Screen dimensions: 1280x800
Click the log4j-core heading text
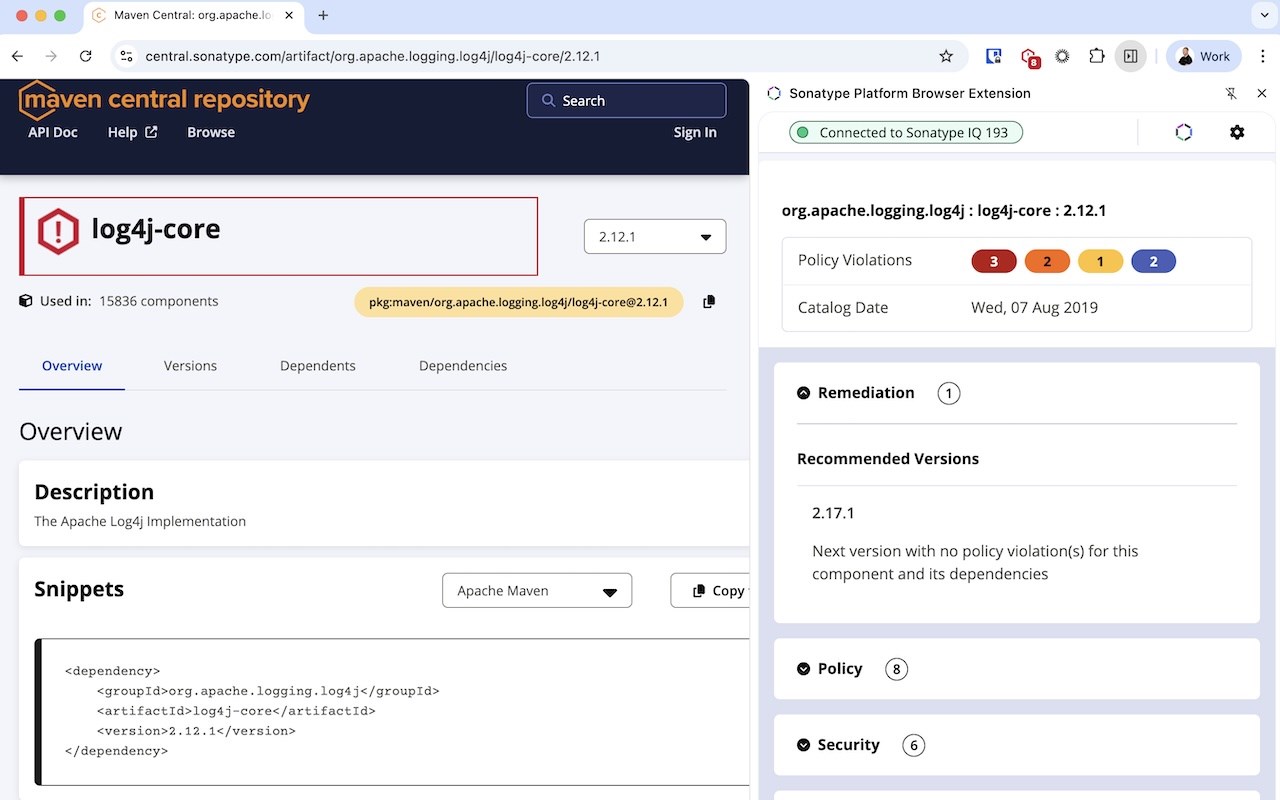point(156,229)
